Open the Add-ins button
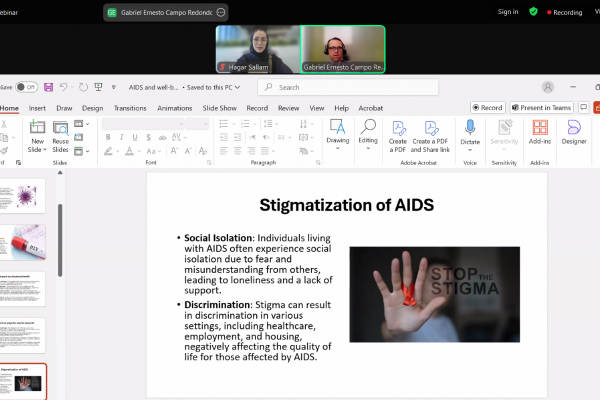This screenshot has width=600, height=400. coord(540,132)
